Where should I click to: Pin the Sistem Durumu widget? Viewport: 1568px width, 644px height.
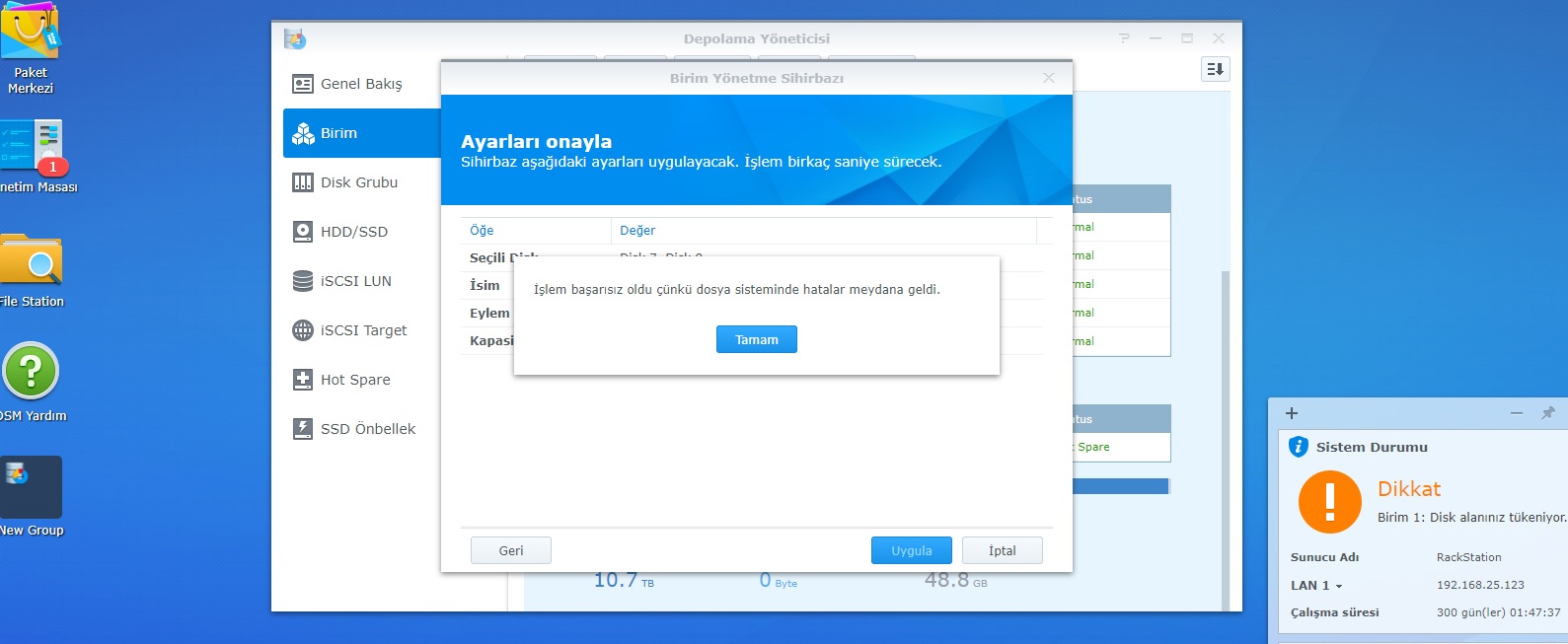(x=1547, y=413)
